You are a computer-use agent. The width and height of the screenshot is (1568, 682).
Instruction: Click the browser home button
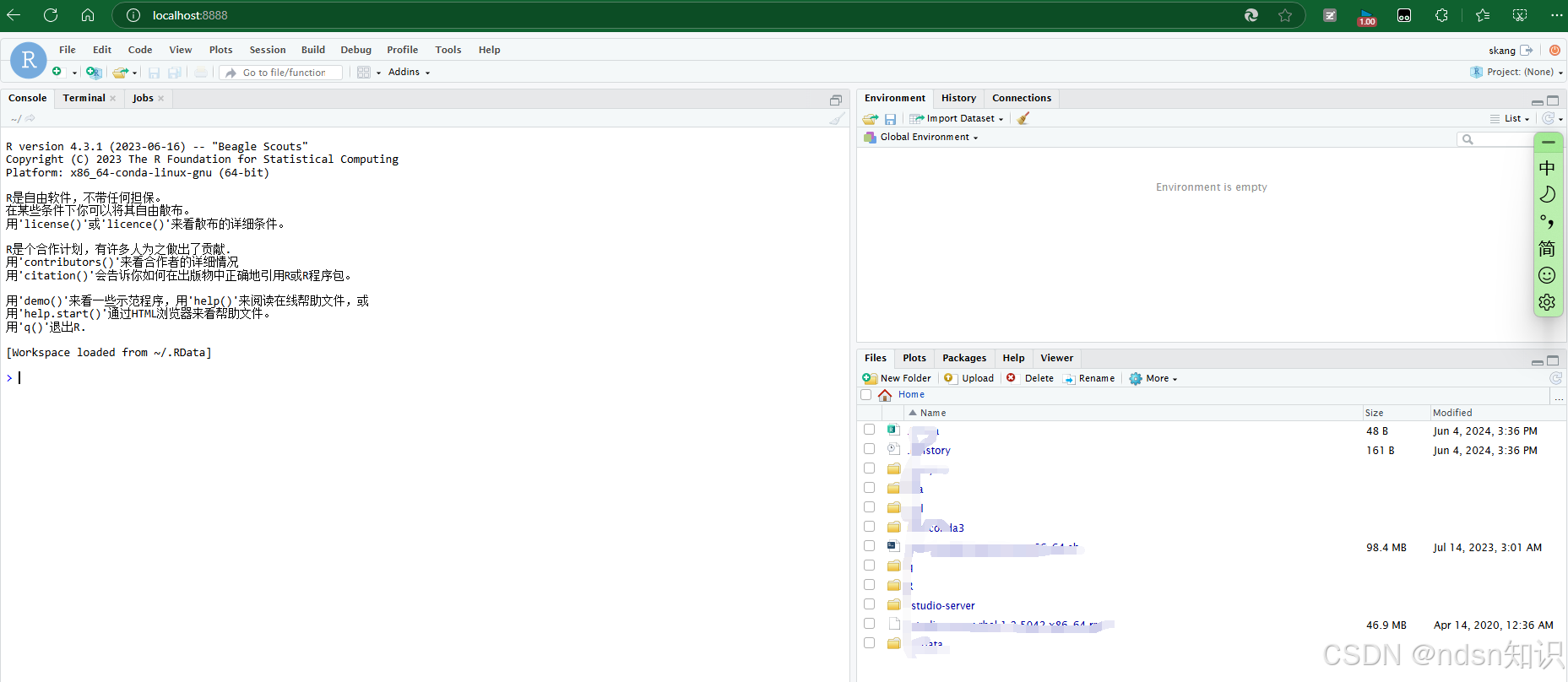tap(88, 15)
